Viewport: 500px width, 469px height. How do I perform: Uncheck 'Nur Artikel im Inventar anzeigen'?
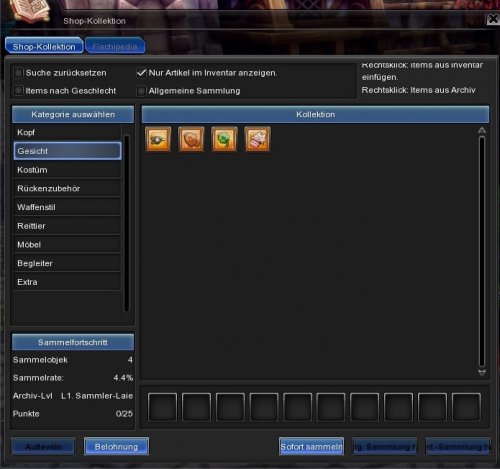coord(141,73)
